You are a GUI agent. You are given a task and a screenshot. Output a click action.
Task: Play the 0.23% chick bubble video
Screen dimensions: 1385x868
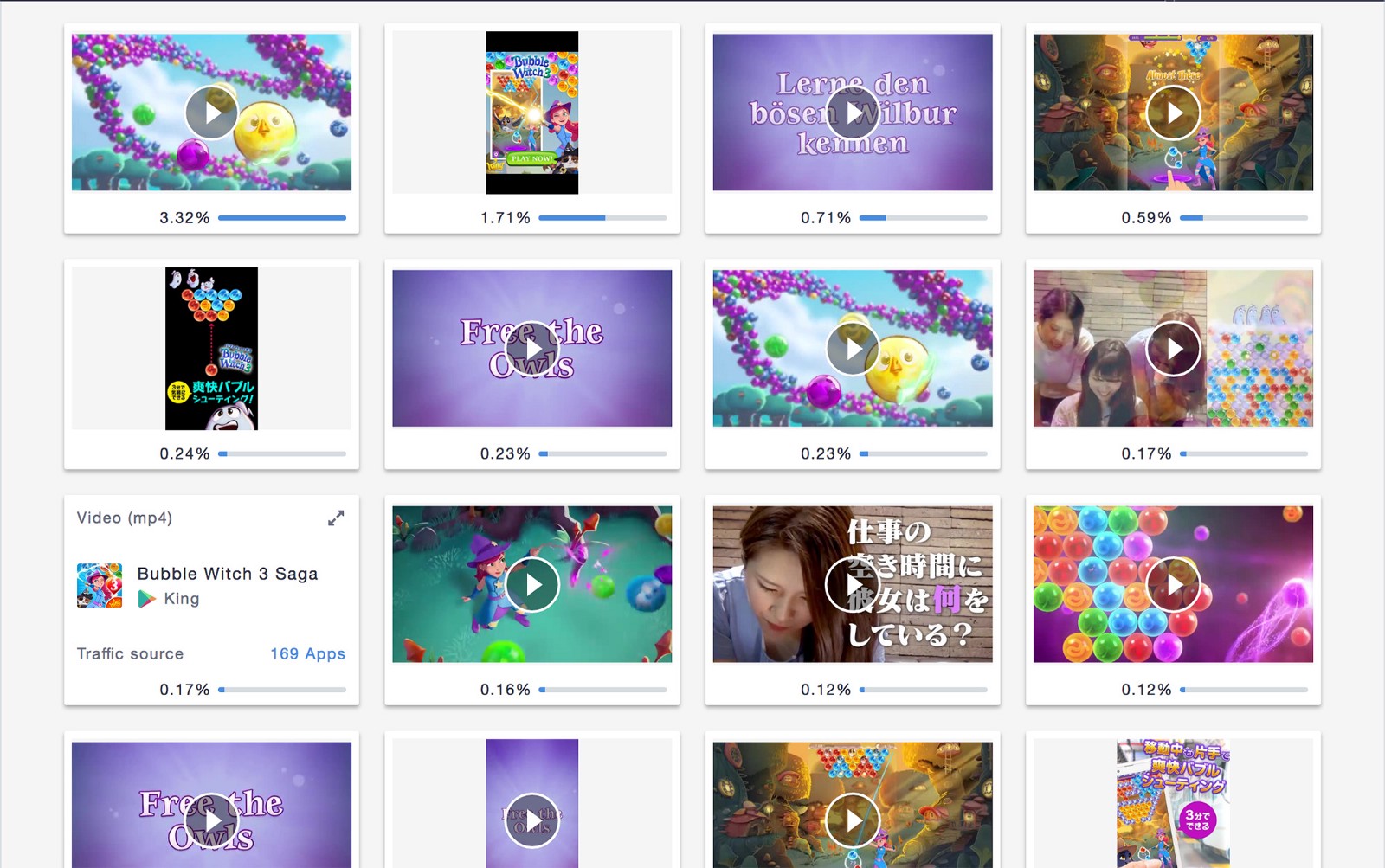coord(853,349)
